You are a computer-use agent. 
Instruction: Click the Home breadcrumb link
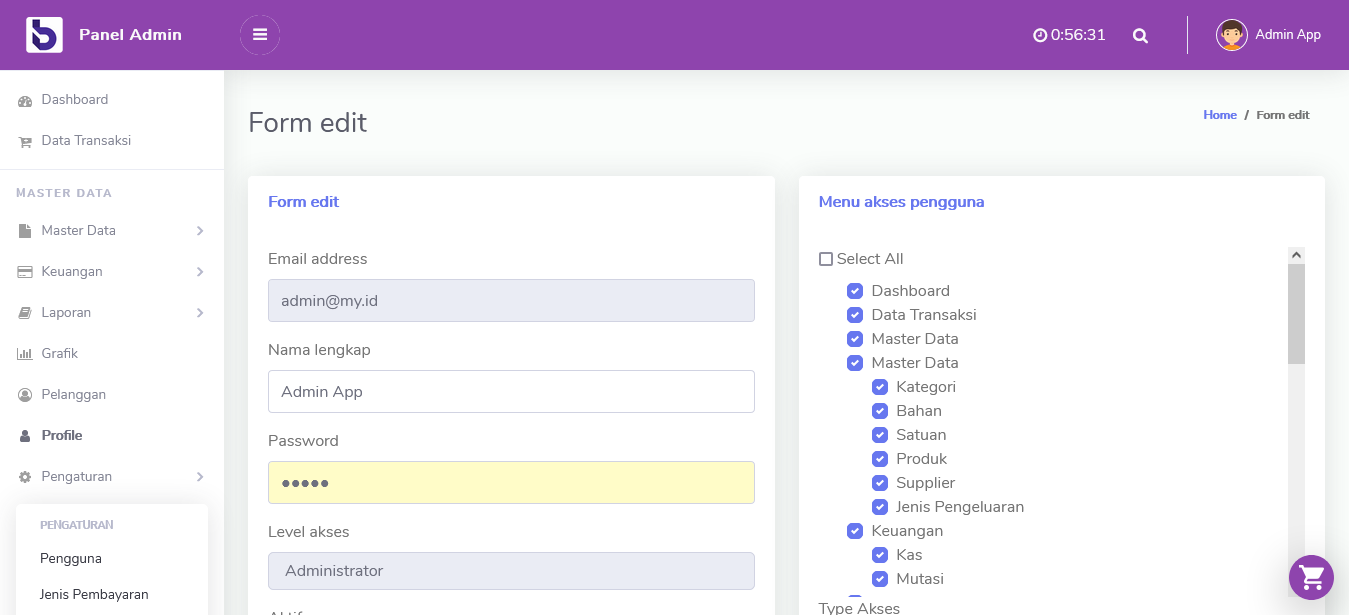click(1220, 115)
